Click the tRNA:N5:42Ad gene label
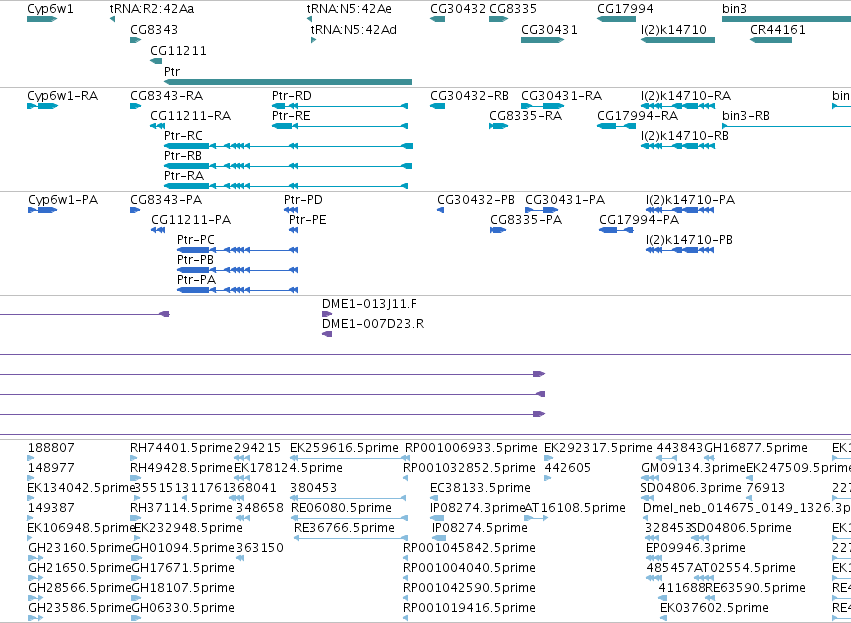The width and height of the screenshot is (851, 623). tap(353, 29)
